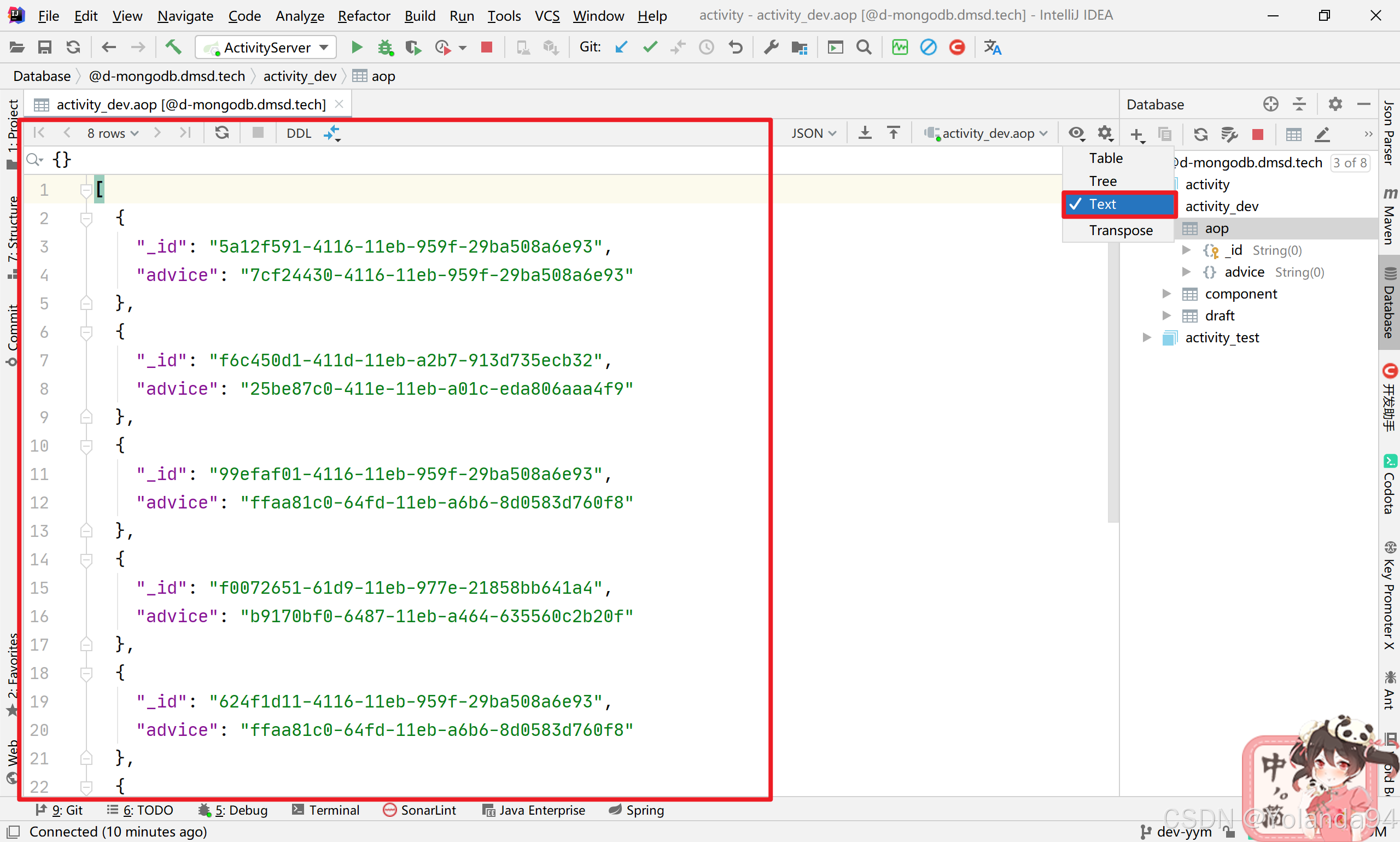Open the ActivityServer run configuration dropdown
This screenshot has width=1400, height=842.
pyautogui.click(x=266, y=47)
